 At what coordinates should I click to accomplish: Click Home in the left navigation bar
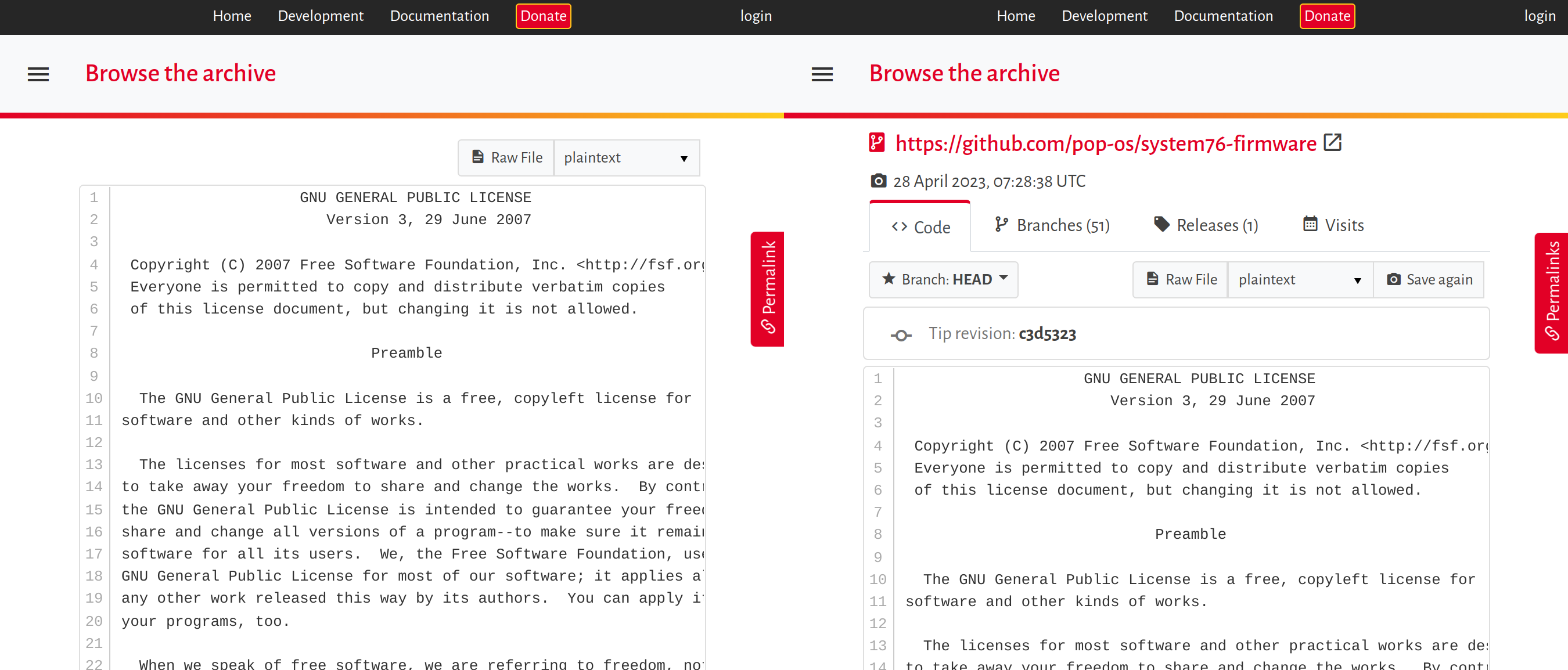click(232, 16)
